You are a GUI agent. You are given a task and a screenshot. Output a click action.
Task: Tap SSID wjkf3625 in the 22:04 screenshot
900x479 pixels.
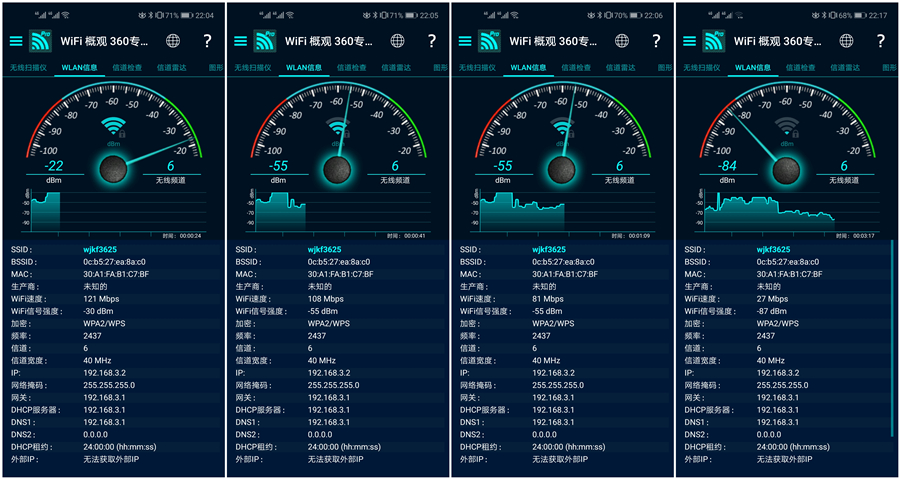[100, 250]
